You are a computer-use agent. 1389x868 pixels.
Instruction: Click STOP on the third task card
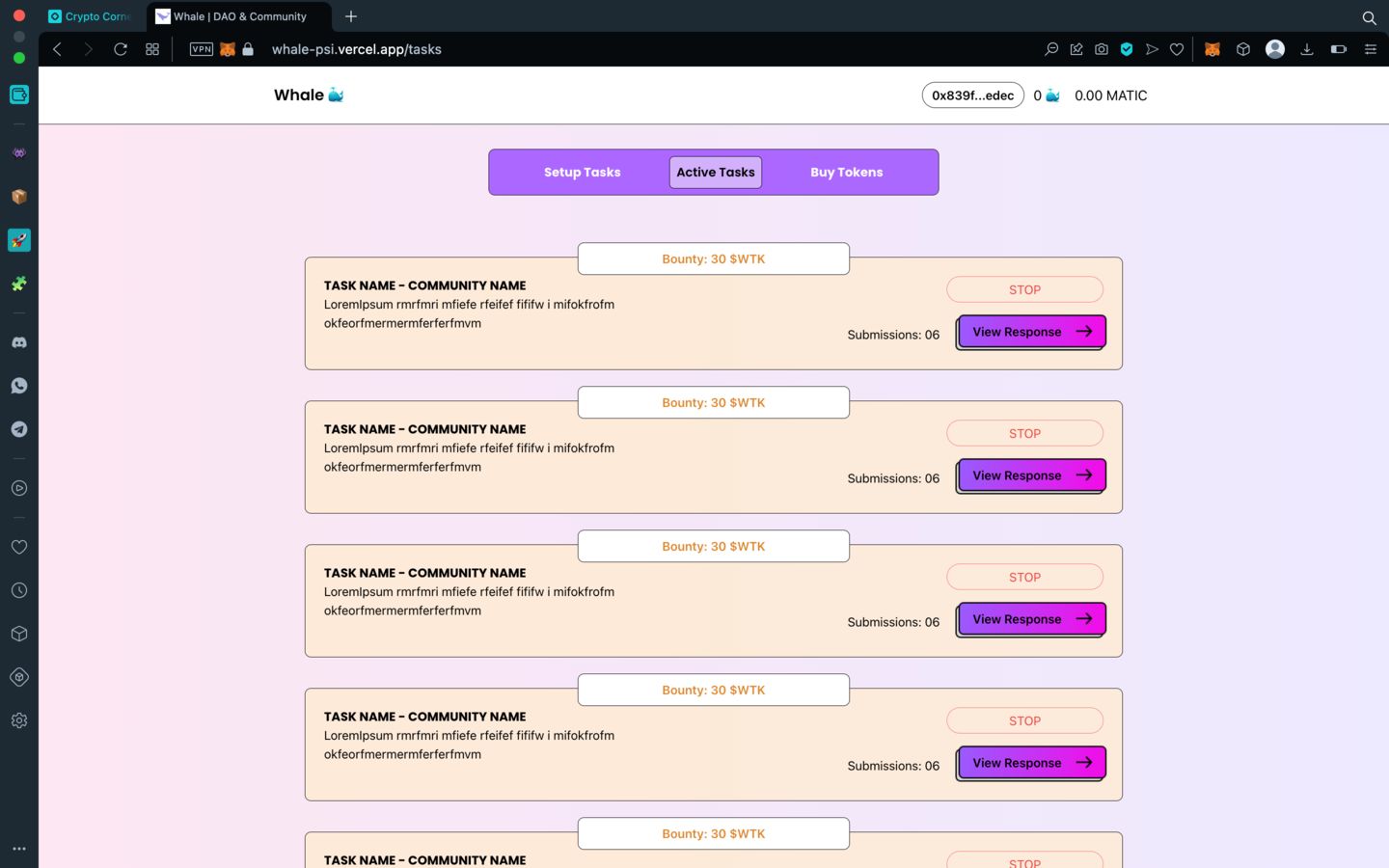click(1024, 577)
